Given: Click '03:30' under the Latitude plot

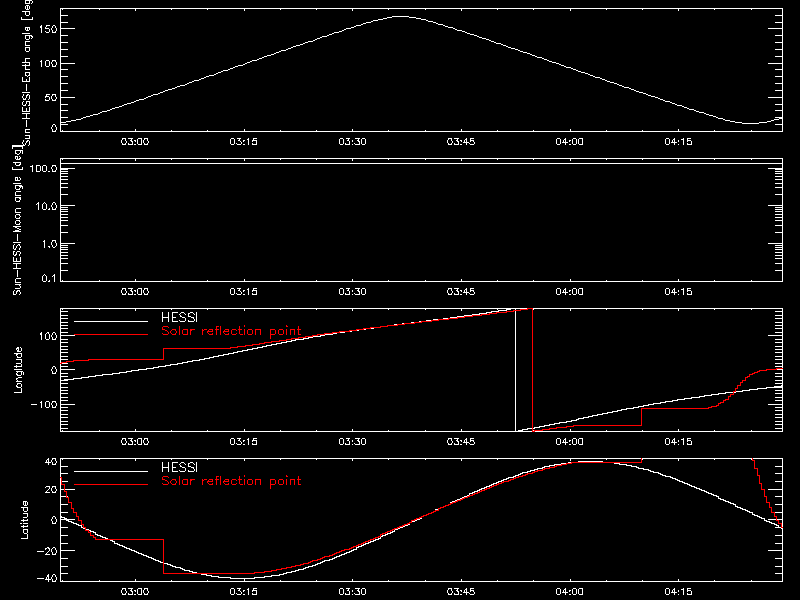Looking at the screenshot, I should pos(352,591).
